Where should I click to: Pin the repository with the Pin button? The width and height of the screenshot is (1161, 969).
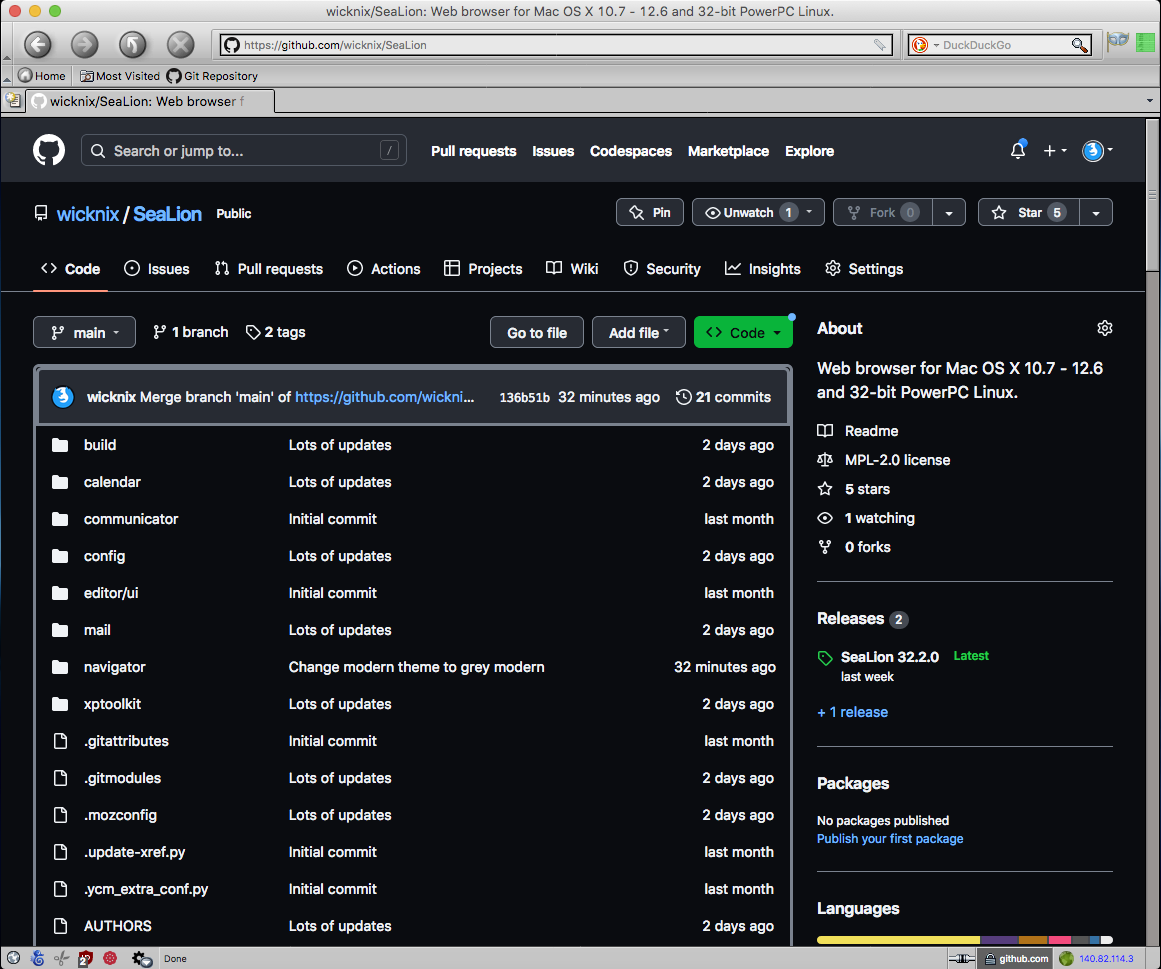click(x=649, y=212)
